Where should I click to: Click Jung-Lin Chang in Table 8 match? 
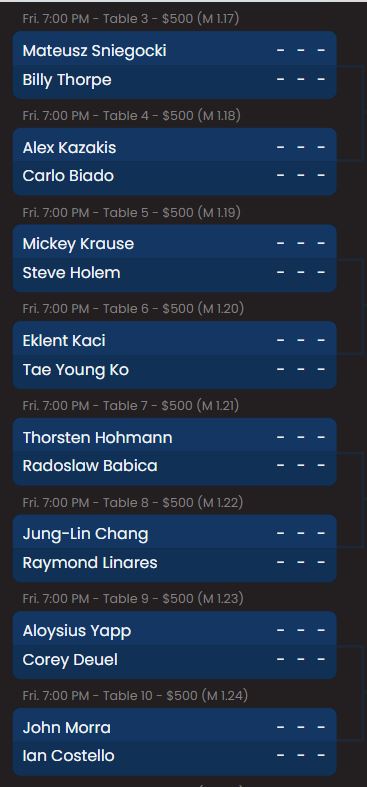[85, 534]
